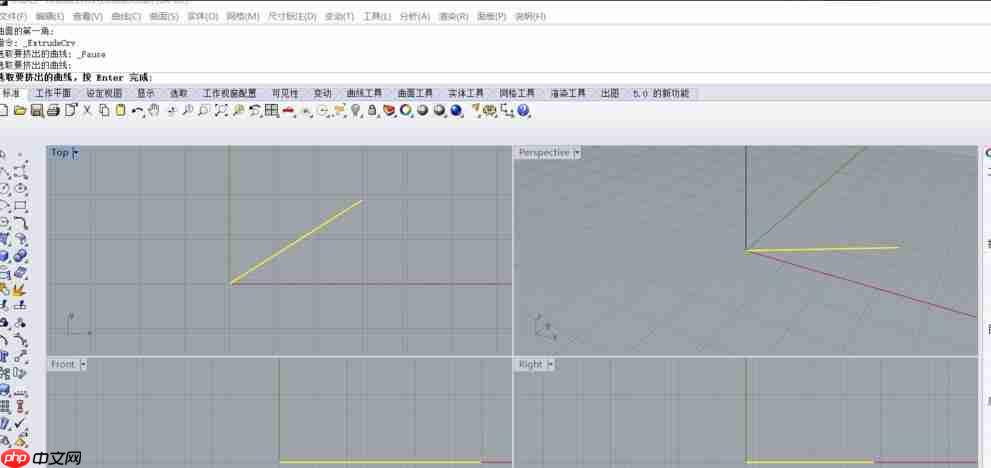Open the Layers panel icon
This screenshot has width=991, height=468.
(389, 111)
